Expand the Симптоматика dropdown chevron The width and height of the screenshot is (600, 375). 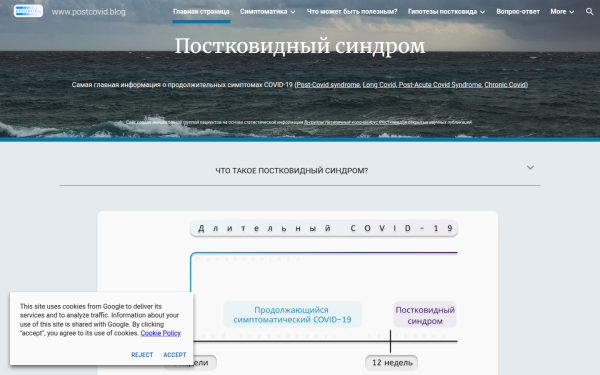[x=293, y=12]
